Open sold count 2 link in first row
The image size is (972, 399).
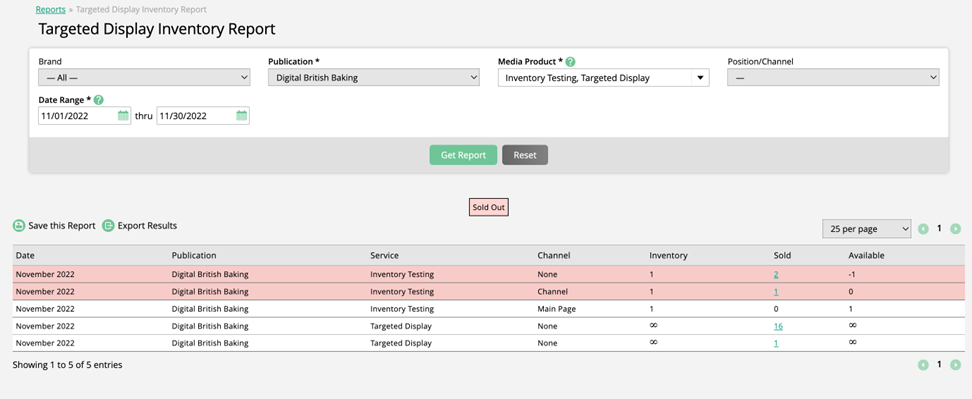point(776,274)
